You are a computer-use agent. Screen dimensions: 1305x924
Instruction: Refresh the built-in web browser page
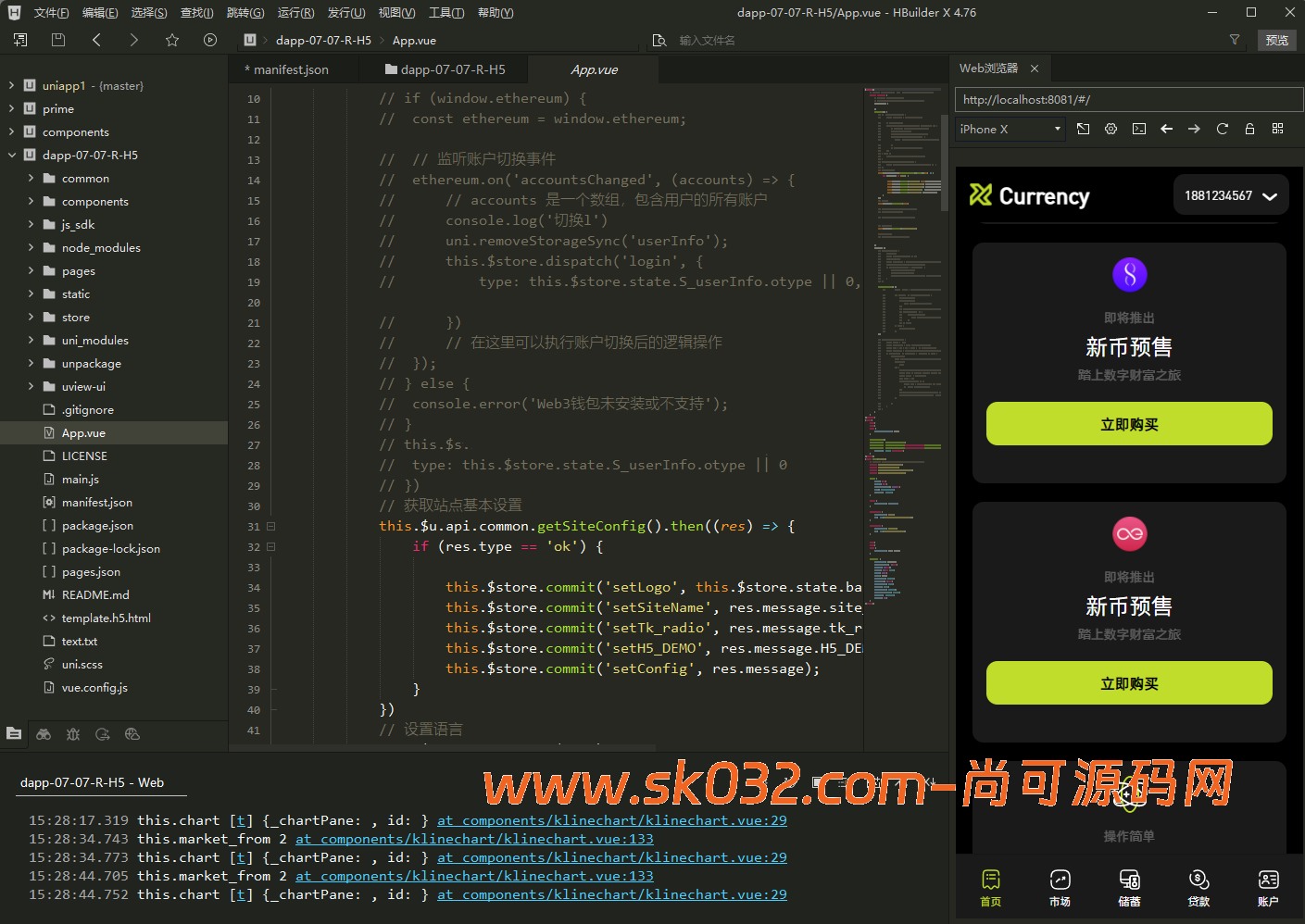[1222, 129]
